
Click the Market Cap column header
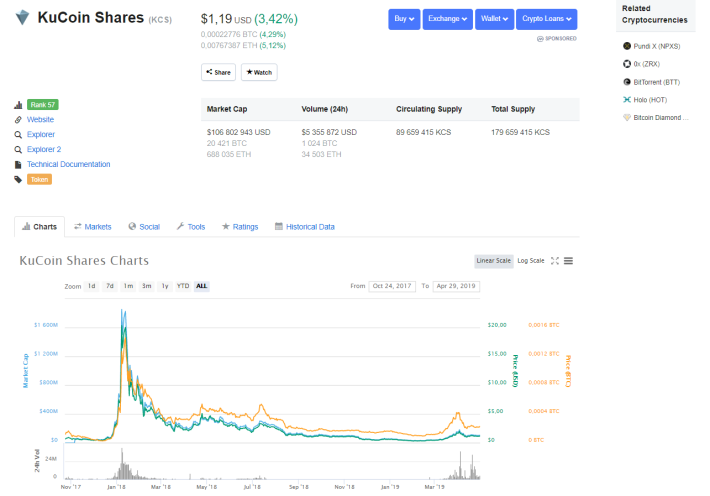click(227, 109)
